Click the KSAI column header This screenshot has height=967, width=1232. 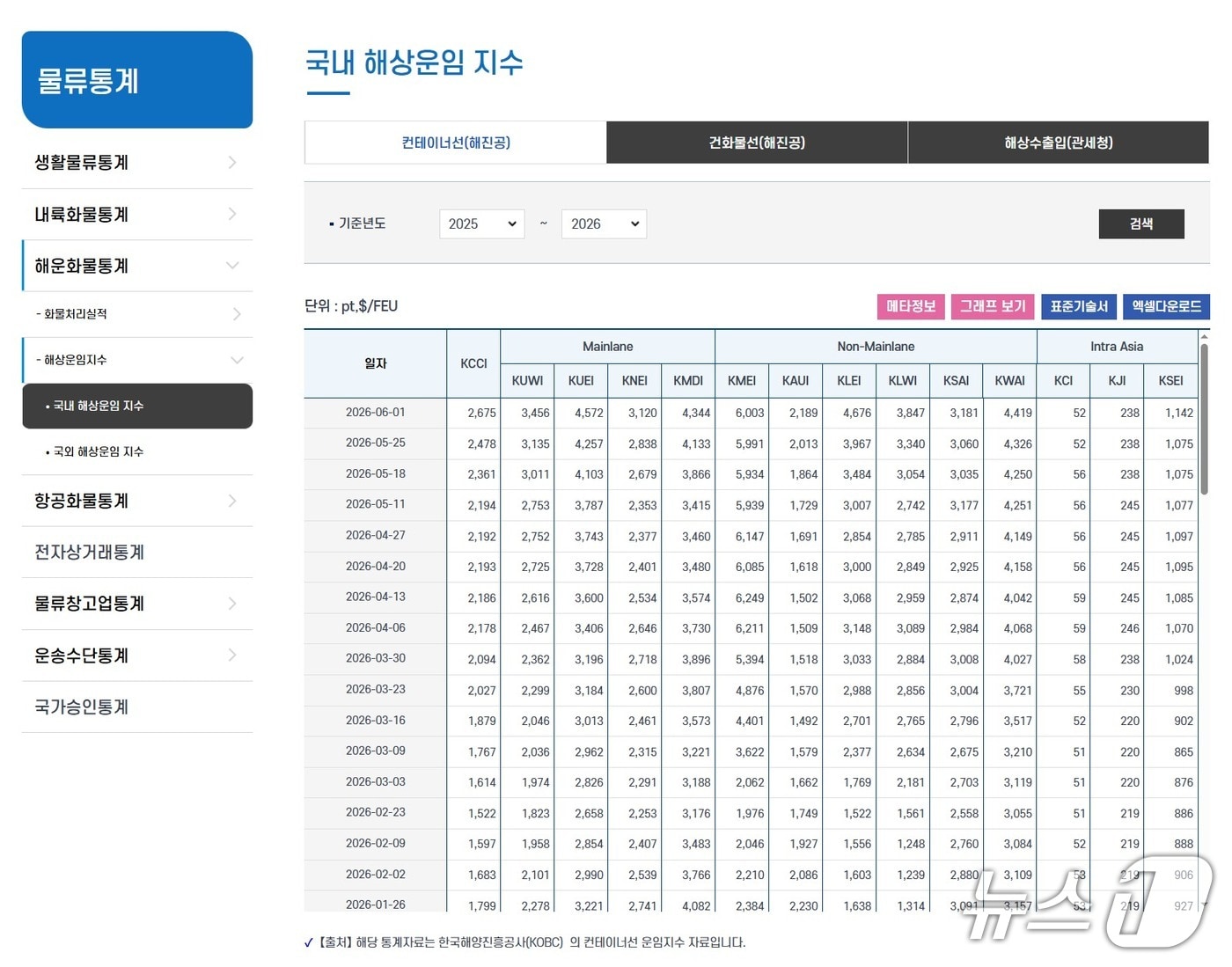click(957, 380)
